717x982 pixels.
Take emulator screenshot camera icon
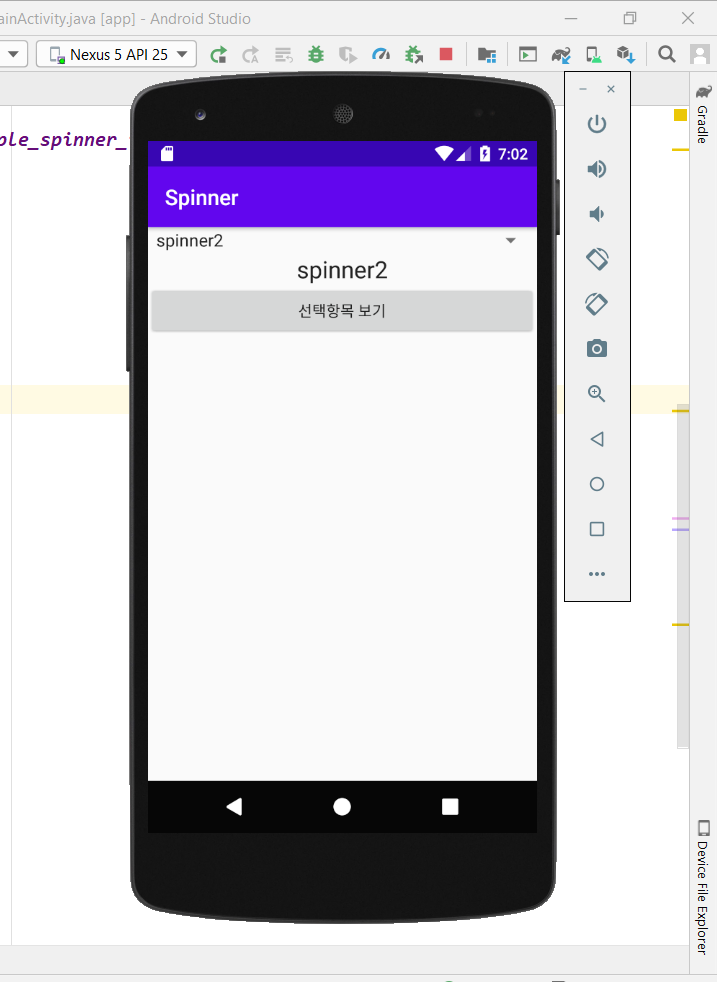pos(597,348)
